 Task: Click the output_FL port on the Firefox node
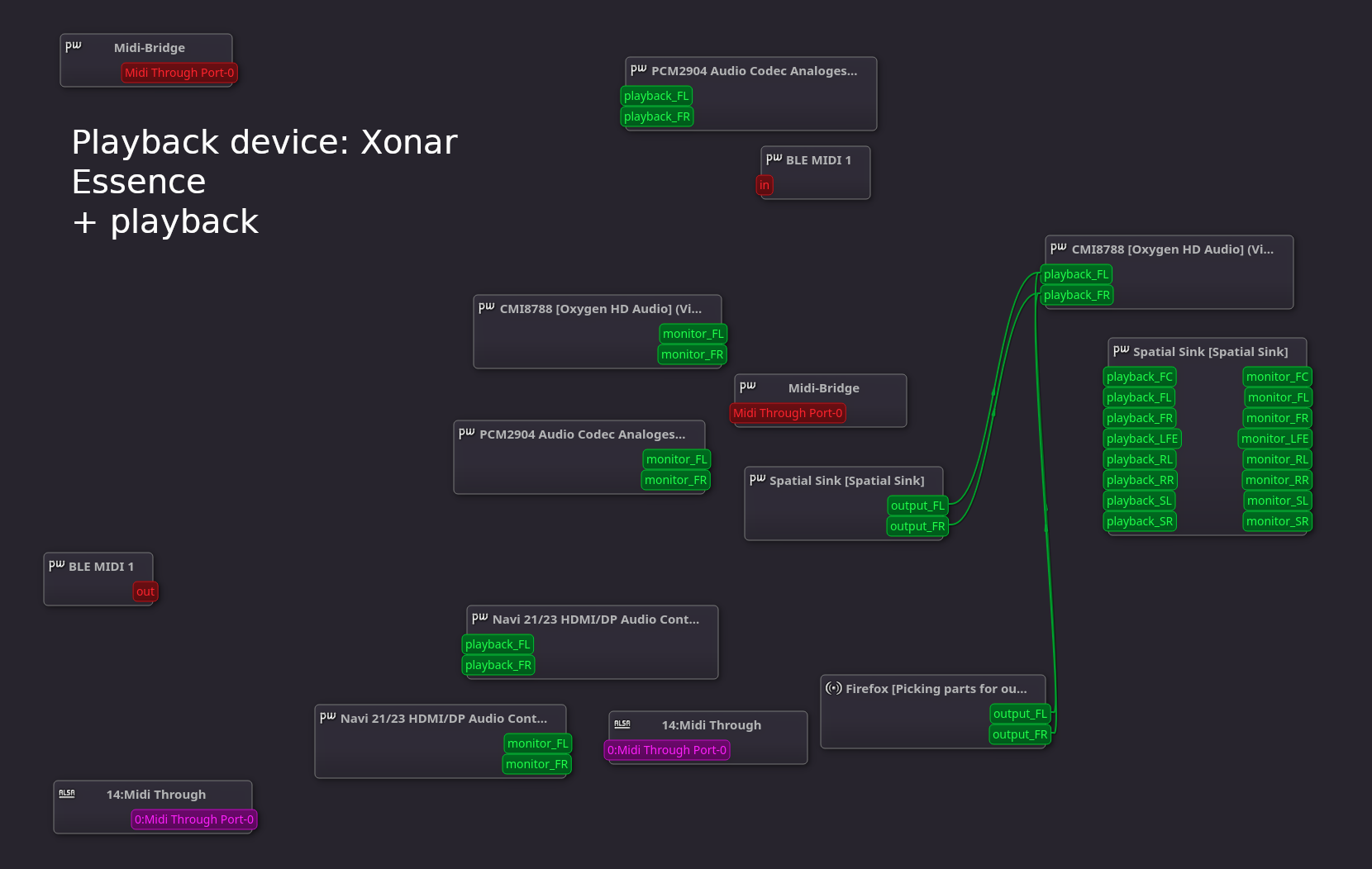(1020, 714)
